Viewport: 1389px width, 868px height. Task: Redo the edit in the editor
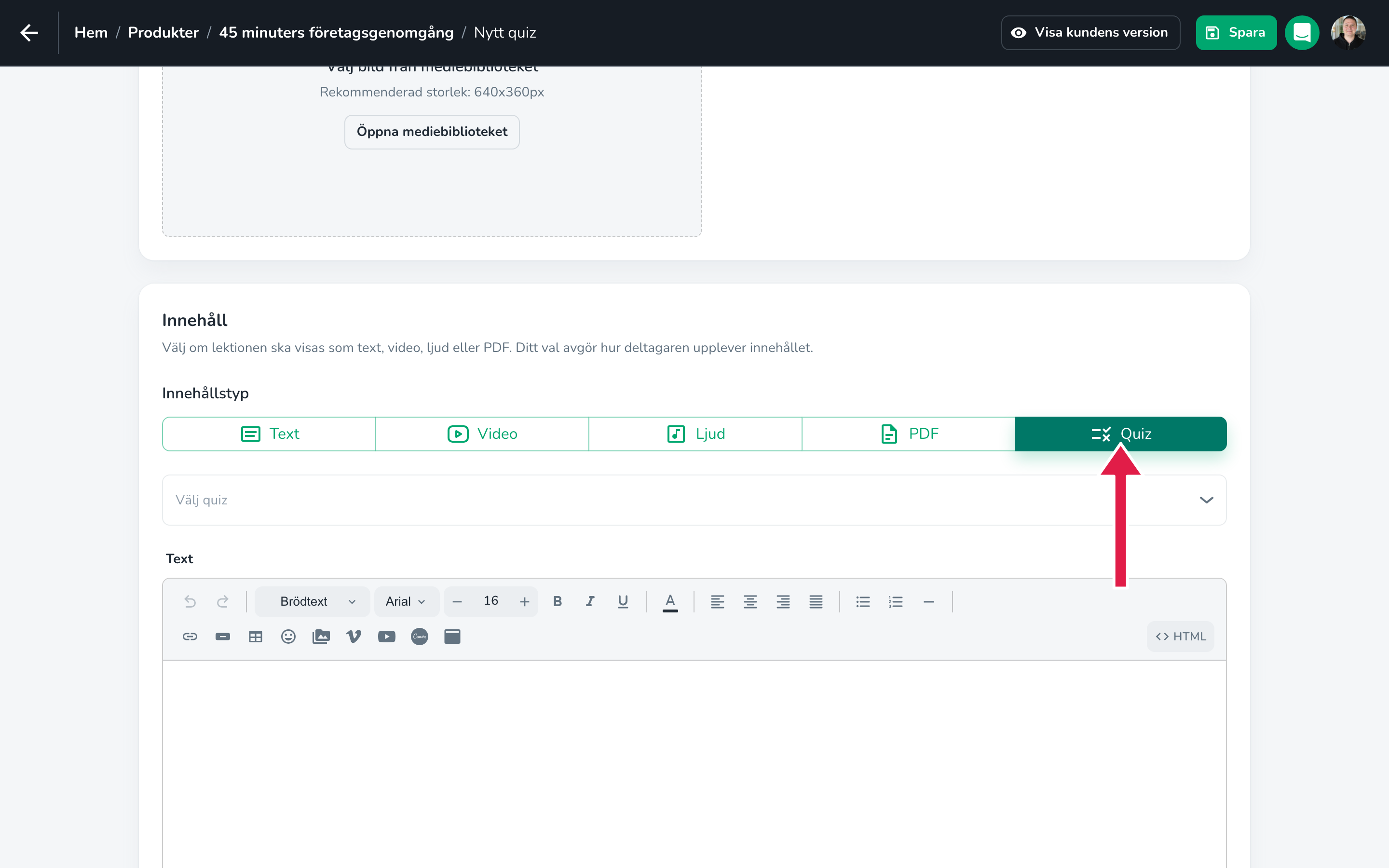click(x=223, y=602)
